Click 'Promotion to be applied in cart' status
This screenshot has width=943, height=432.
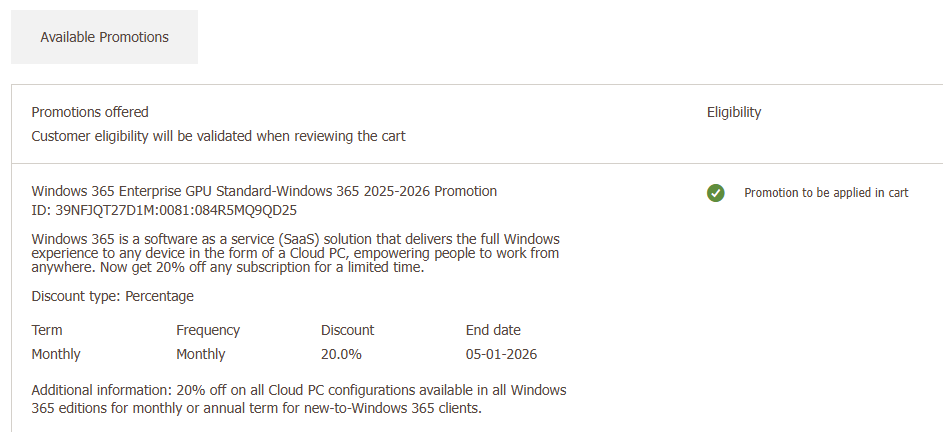click(x=826, y=193)
